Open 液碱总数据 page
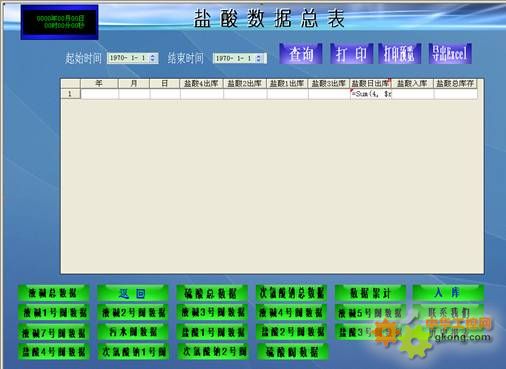This screenshot has height=369, width=506. [53, 293]
